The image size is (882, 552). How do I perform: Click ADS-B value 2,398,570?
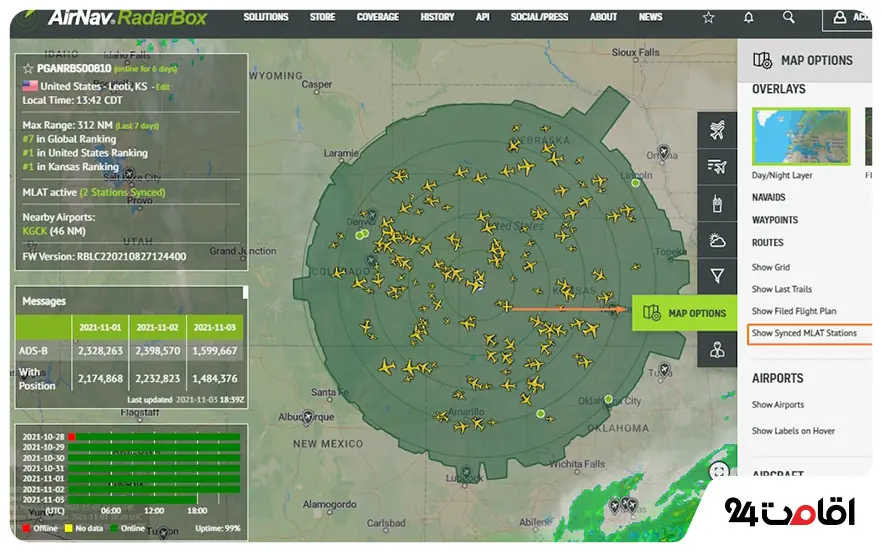pyautogui.click(x=158, y=351)
